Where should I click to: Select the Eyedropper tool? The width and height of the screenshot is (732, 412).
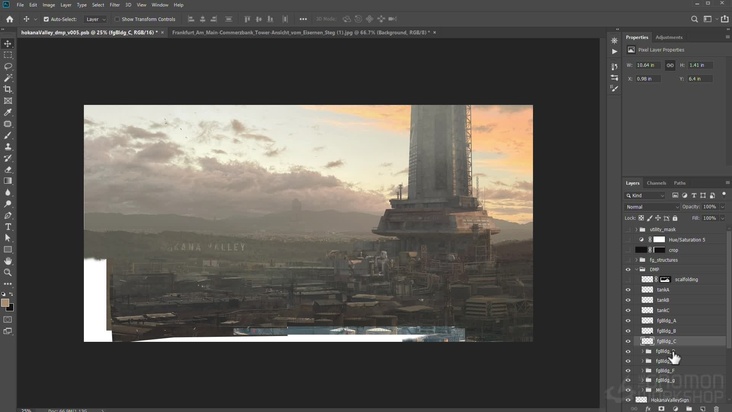[x=8, y=112]
